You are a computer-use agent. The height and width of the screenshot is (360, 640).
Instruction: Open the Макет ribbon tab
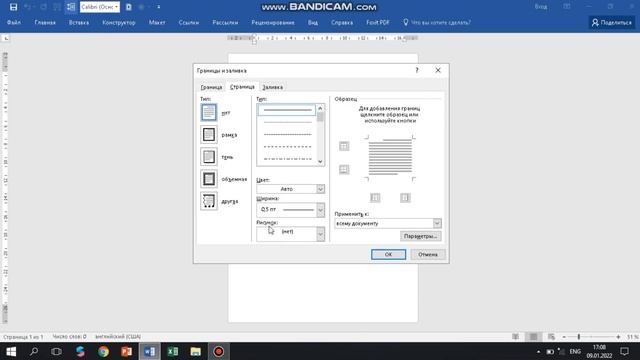pos(157,22)
